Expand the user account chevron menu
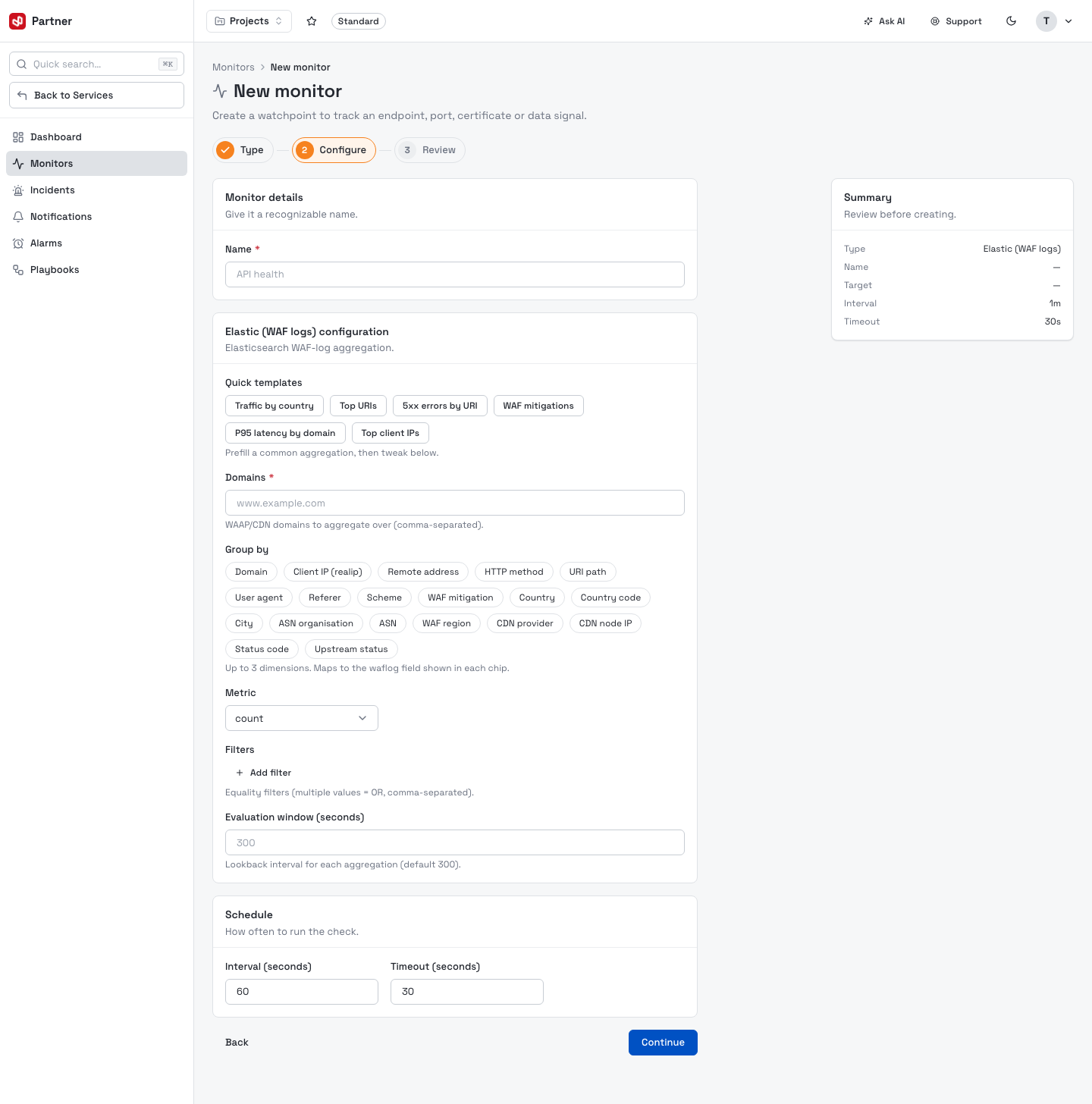The height and width of the screenshot is (1104, 1092). pyautogui.click(x=1068, y=21)
